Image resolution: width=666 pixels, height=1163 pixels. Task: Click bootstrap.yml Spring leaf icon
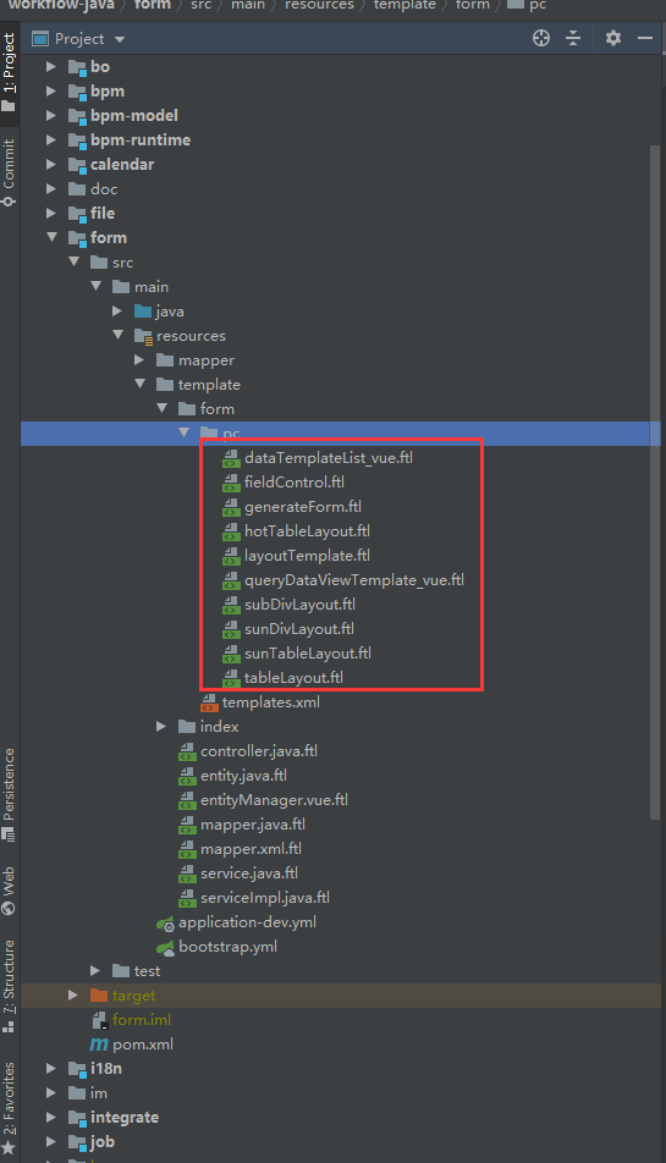click(x=165, y=947)
